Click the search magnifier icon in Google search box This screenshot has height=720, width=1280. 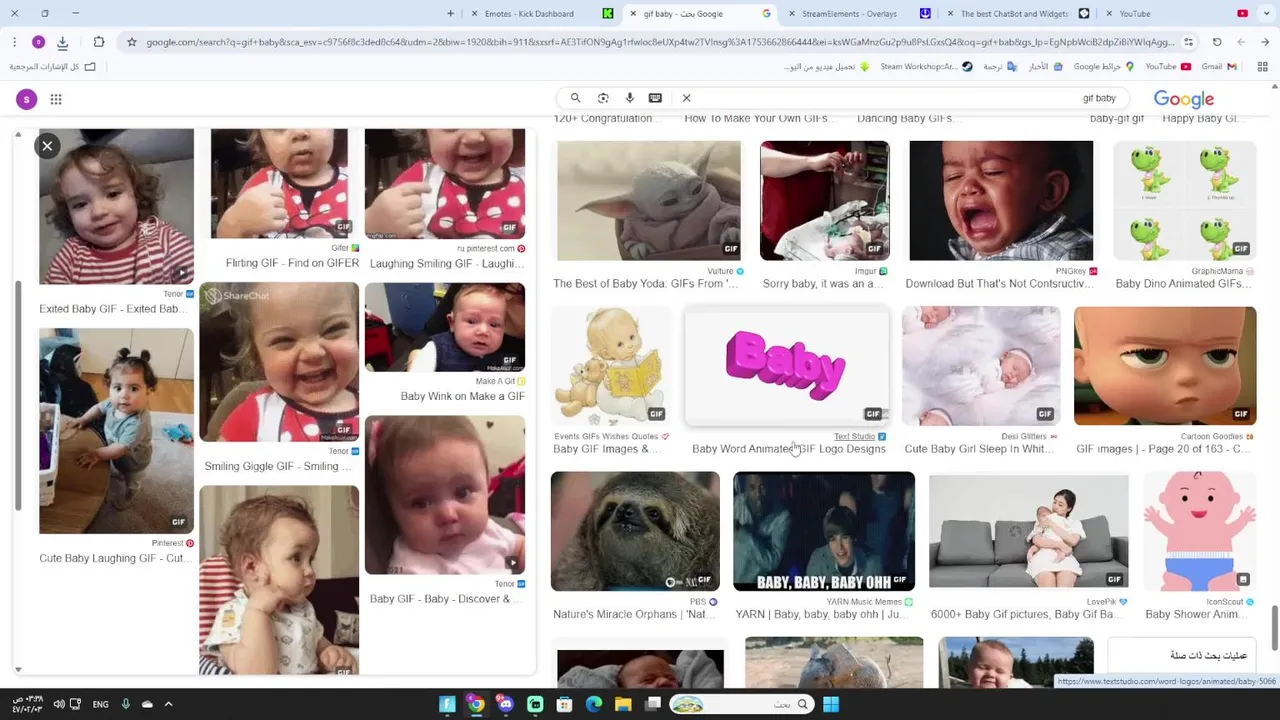(575, 98)
